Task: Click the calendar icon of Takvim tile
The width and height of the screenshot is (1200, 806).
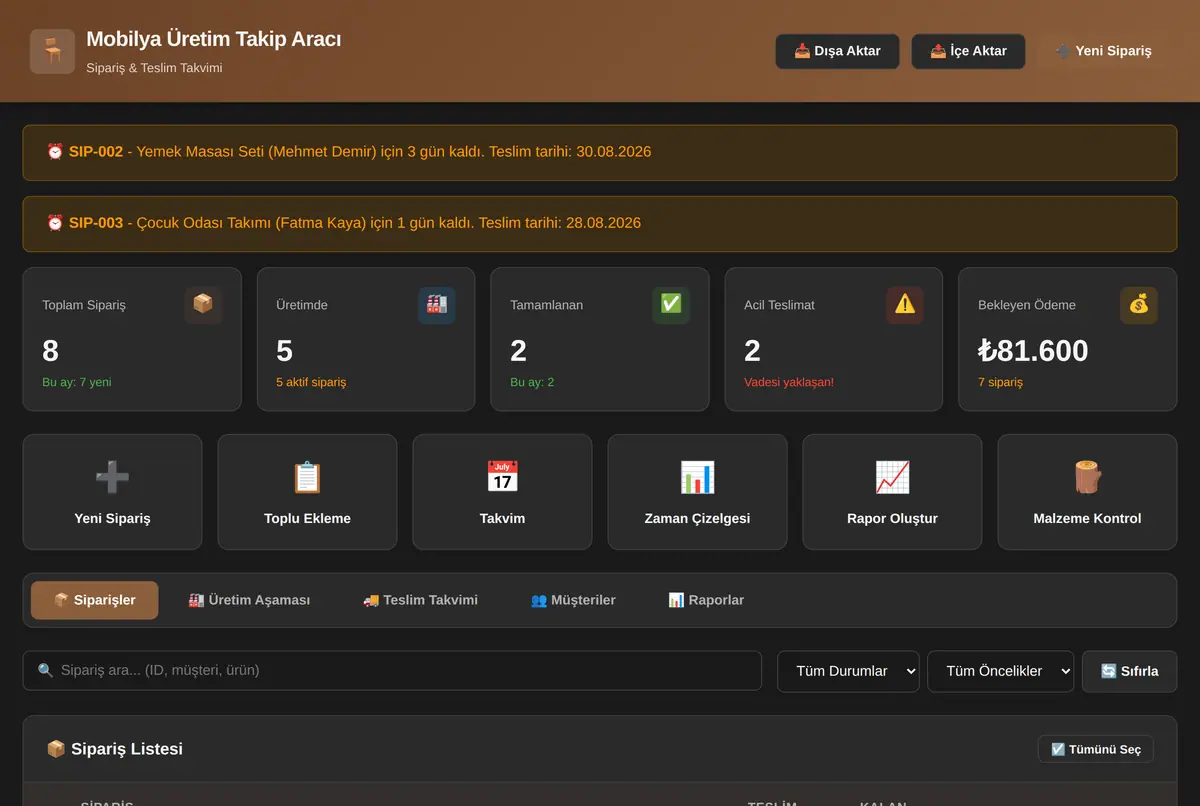Action: 502,477
